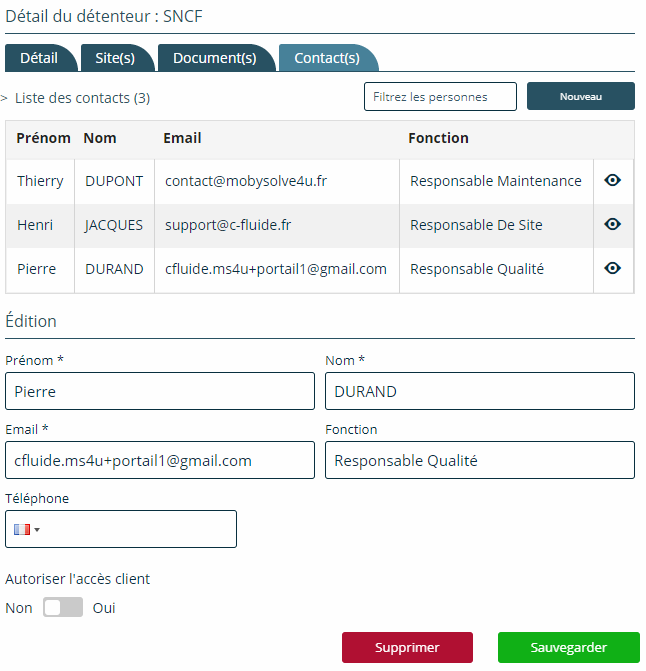Viewport: 646px width, 671px height.
Task: Open phone country code dropdown arrow
Action: pos(37,530)
